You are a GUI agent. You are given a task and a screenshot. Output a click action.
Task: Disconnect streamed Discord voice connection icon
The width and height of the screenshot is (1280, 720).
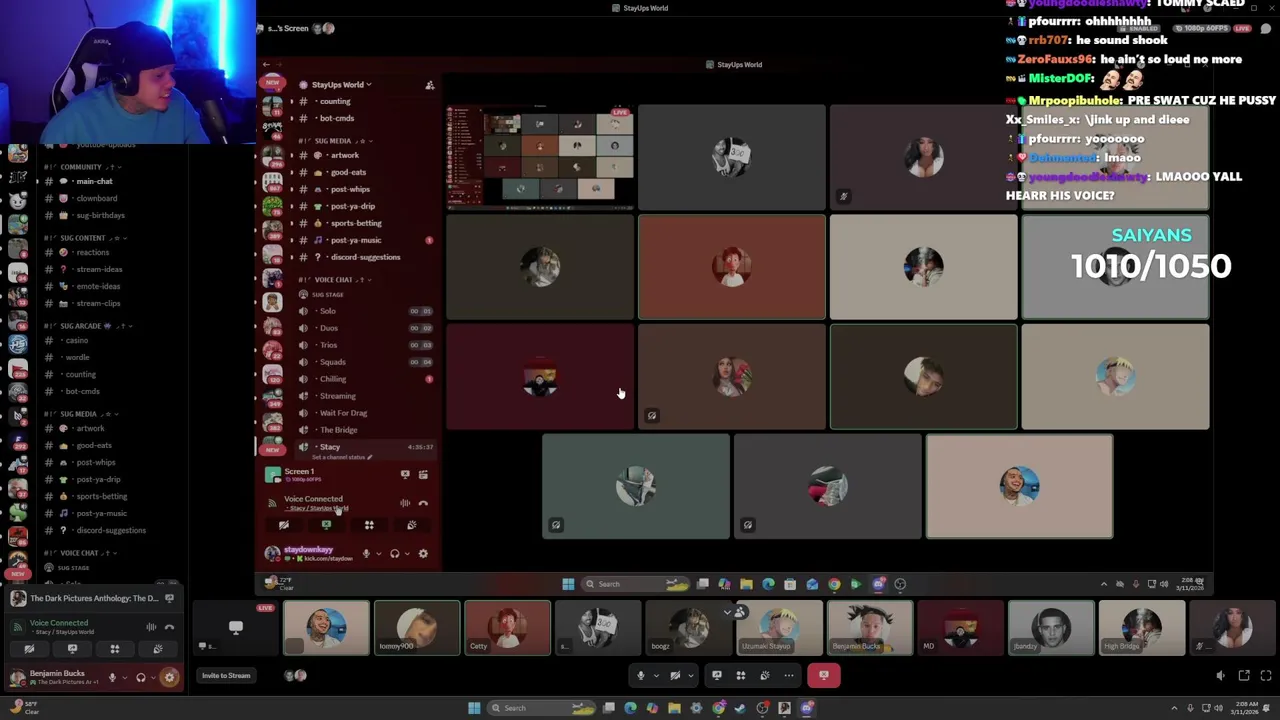click(x=423, y=503)
